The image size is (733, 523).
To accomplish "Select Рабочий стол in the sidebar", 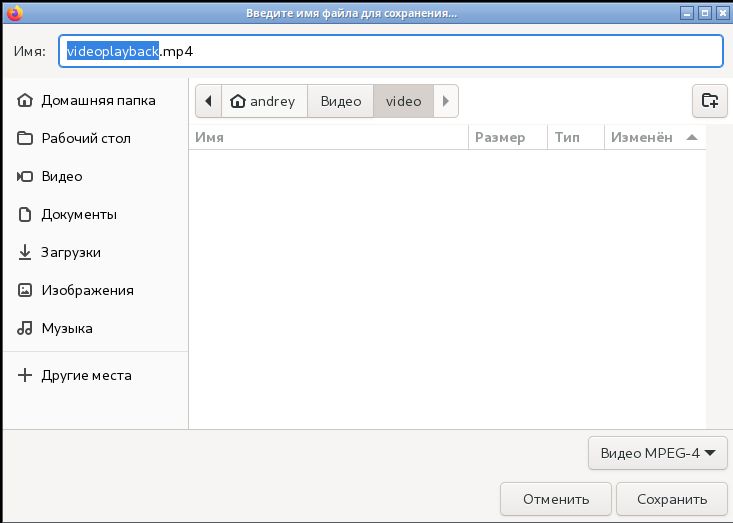I will 86,138.
